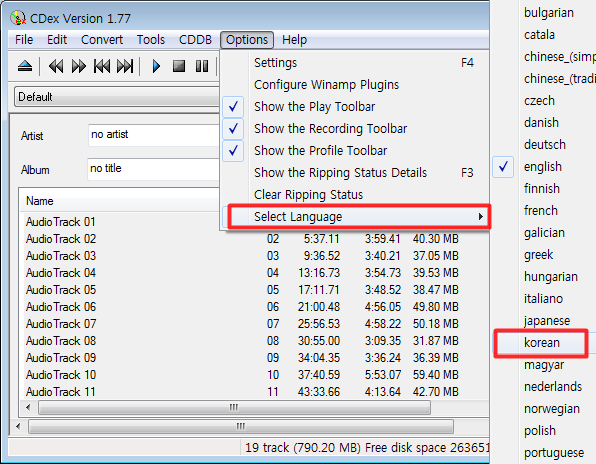The image size is (596, 464).
Task: Pause playback with the Pause button
Action: (202, 67)
